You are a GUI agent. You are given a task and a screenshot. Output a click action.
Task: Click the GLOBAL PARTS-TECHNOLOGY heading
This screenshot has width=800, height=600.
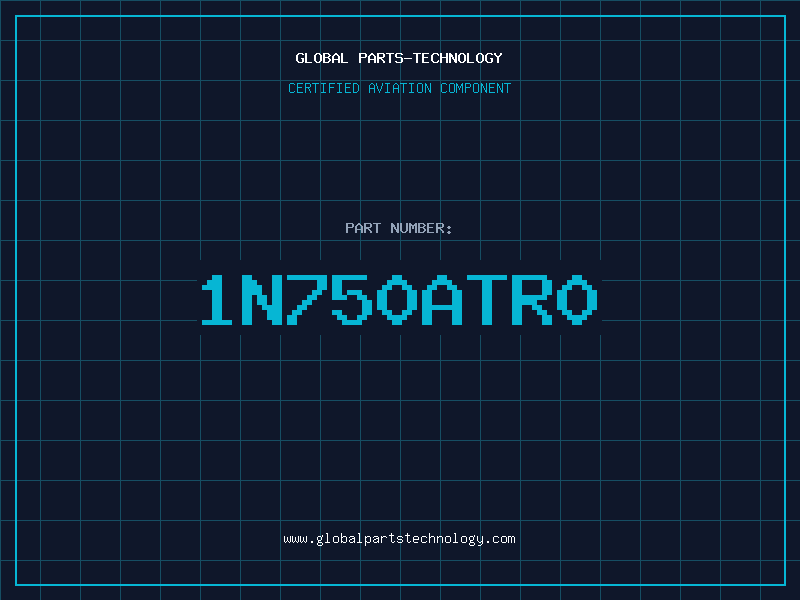399,58
